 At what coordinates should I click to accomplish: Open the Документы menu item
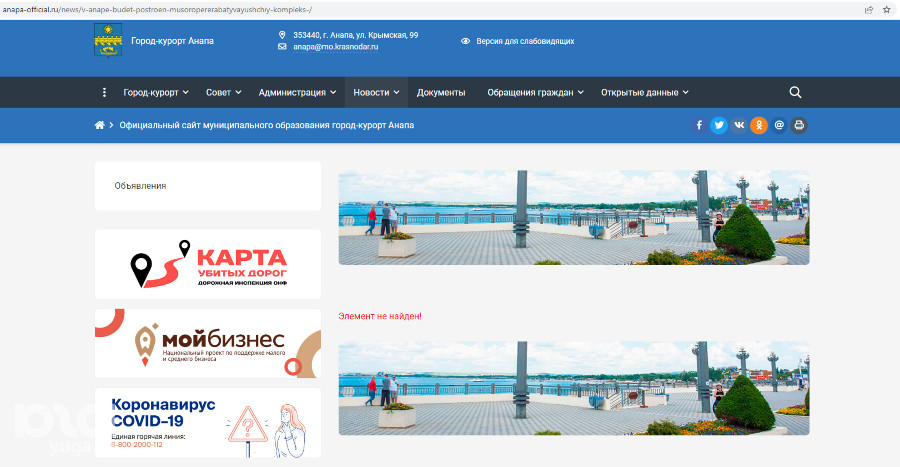tap(441, 92)
